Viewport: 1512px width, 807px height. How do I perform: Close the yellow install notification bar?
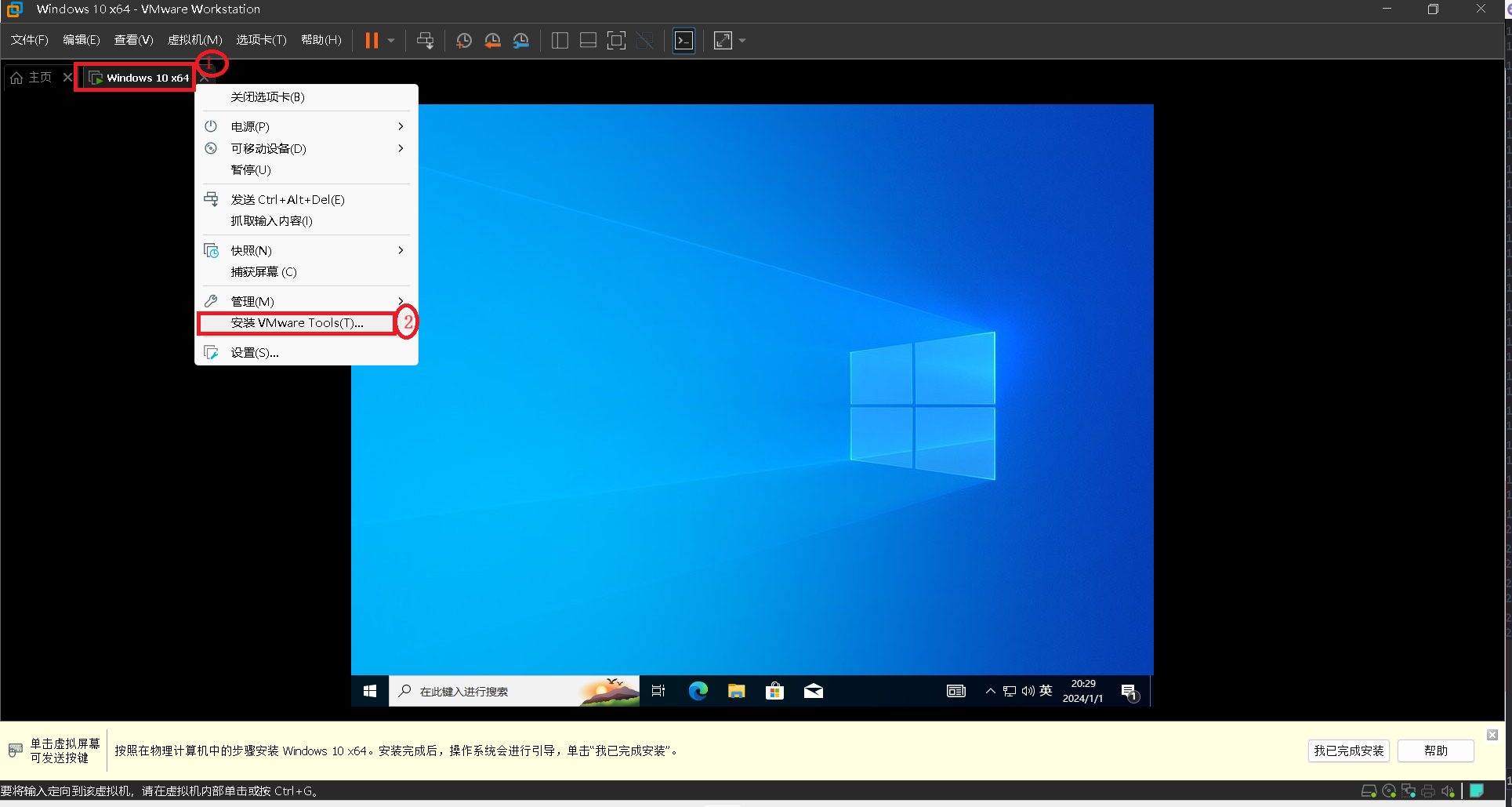click(x=1492, y=735)
